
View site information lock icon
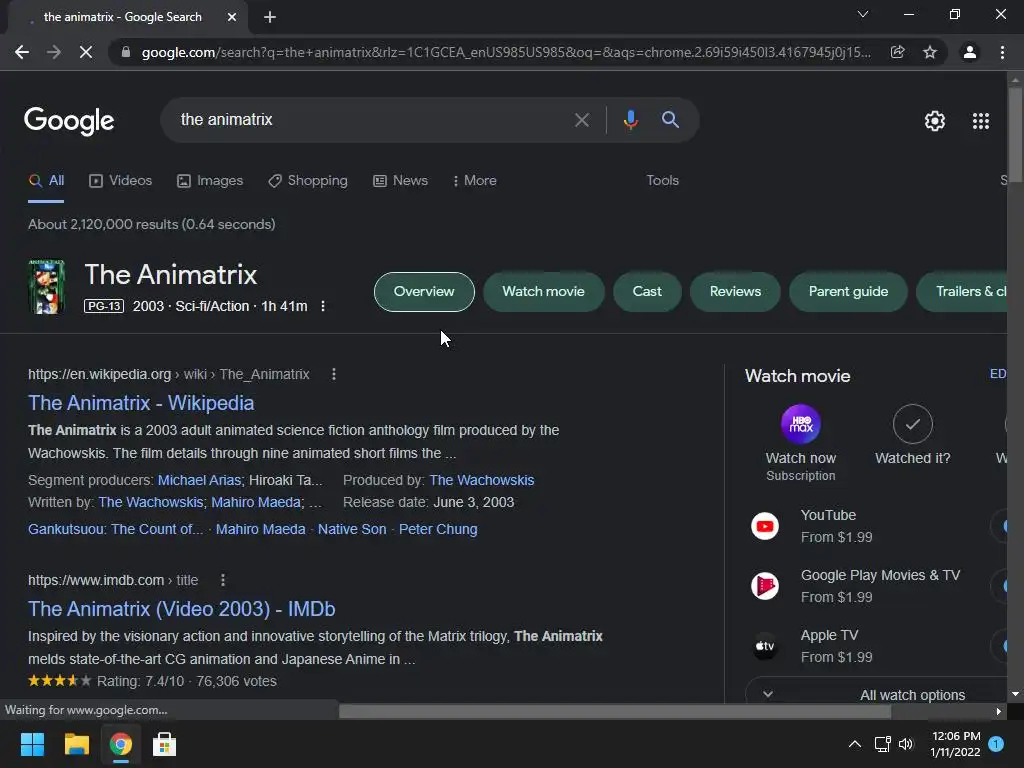126,52
